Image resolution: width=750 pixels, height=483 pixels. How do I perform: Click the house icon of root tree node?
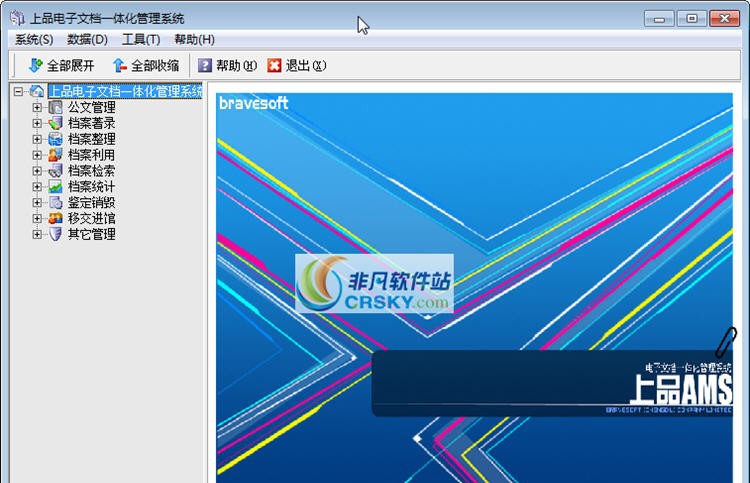click(x=37, y=91)
